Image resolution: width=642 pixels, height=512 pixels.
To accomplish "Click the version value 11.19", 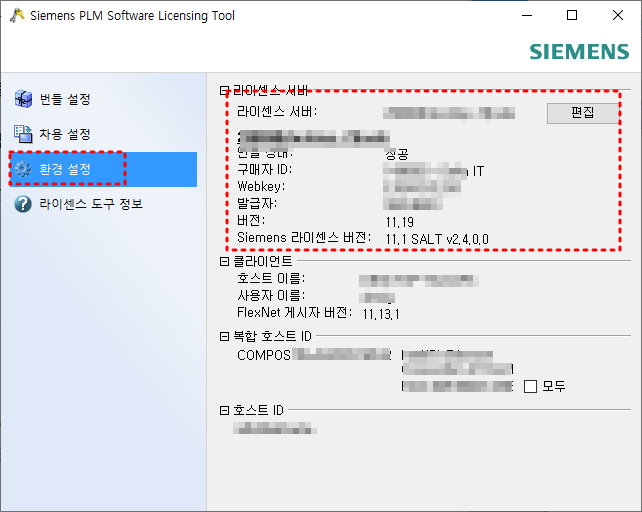I will [400, 222].
